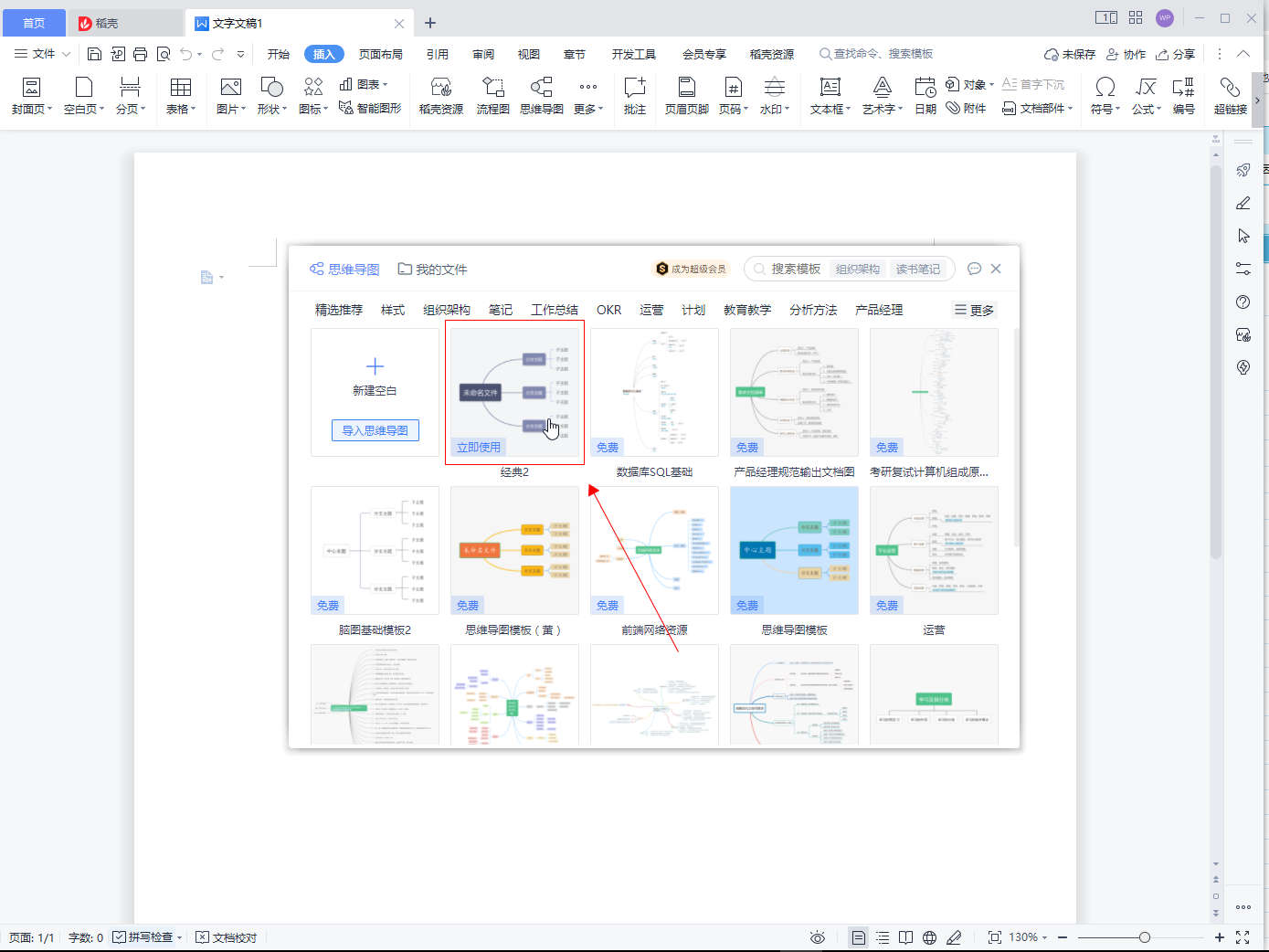Click the save icon in quick access bar
Screen dimensions: 1269x952
pyautogui.click(x=94, y=54)
